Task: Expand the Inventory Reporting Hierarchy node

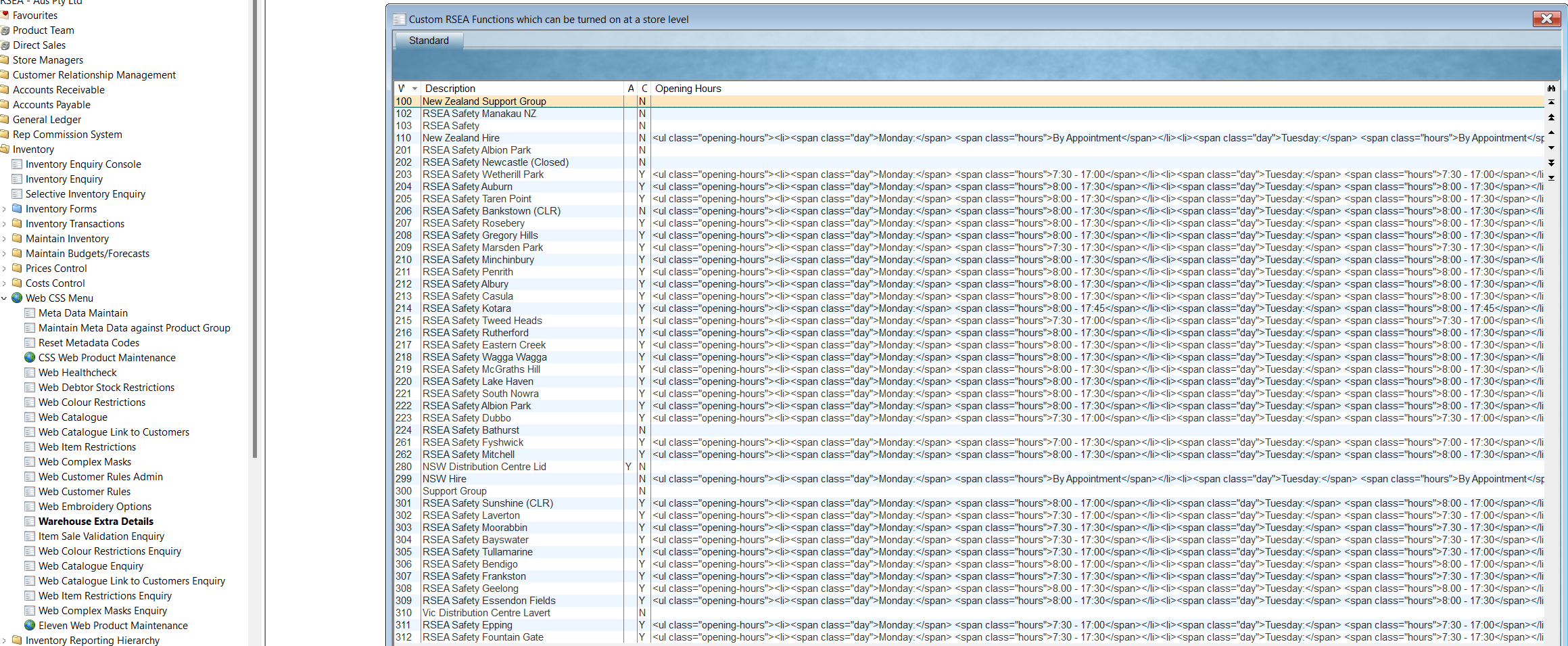Action: tap(4, 641)
